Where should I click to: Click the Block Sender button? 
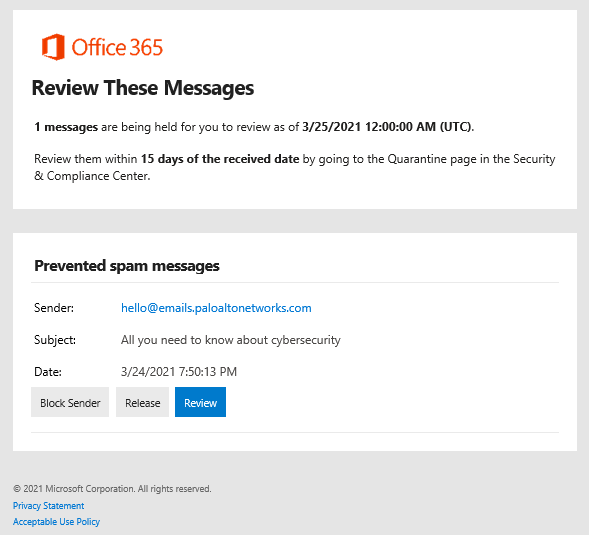pyautogui.click(x=70, y=402)
